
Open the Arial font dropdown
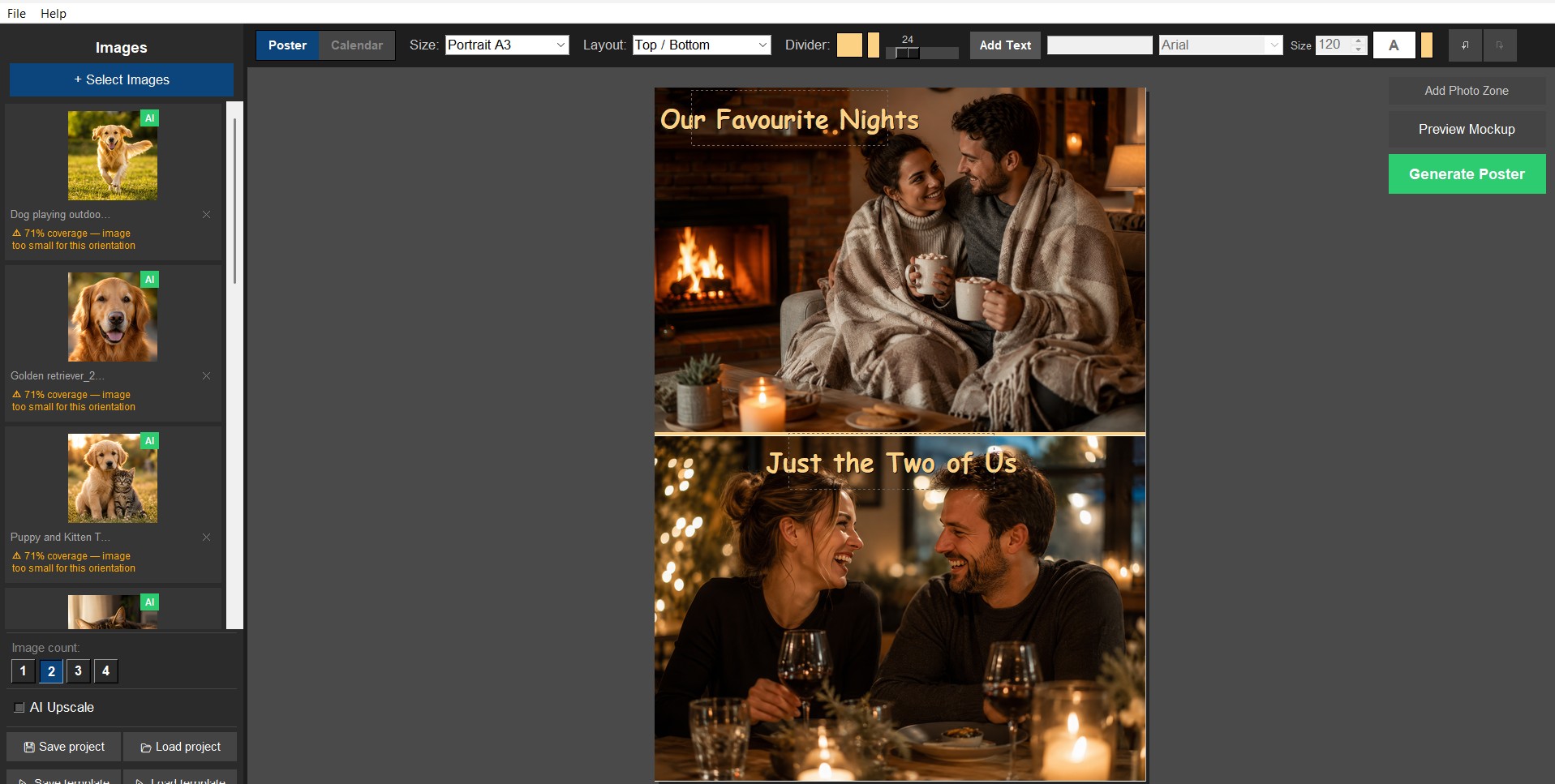point(1221,45)
